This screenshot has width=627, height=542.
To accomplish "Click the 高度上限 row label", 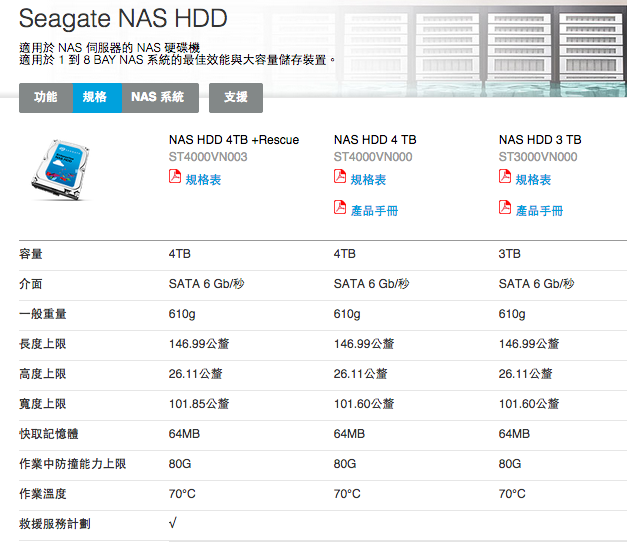I will click(x=43, y=374).
